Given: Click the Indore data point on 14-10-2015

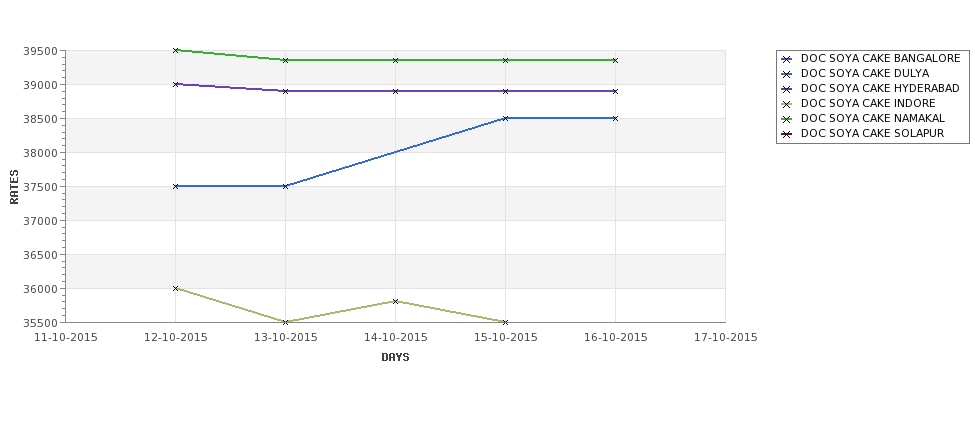Looking at the screenshot, I should tap(395, 302).
